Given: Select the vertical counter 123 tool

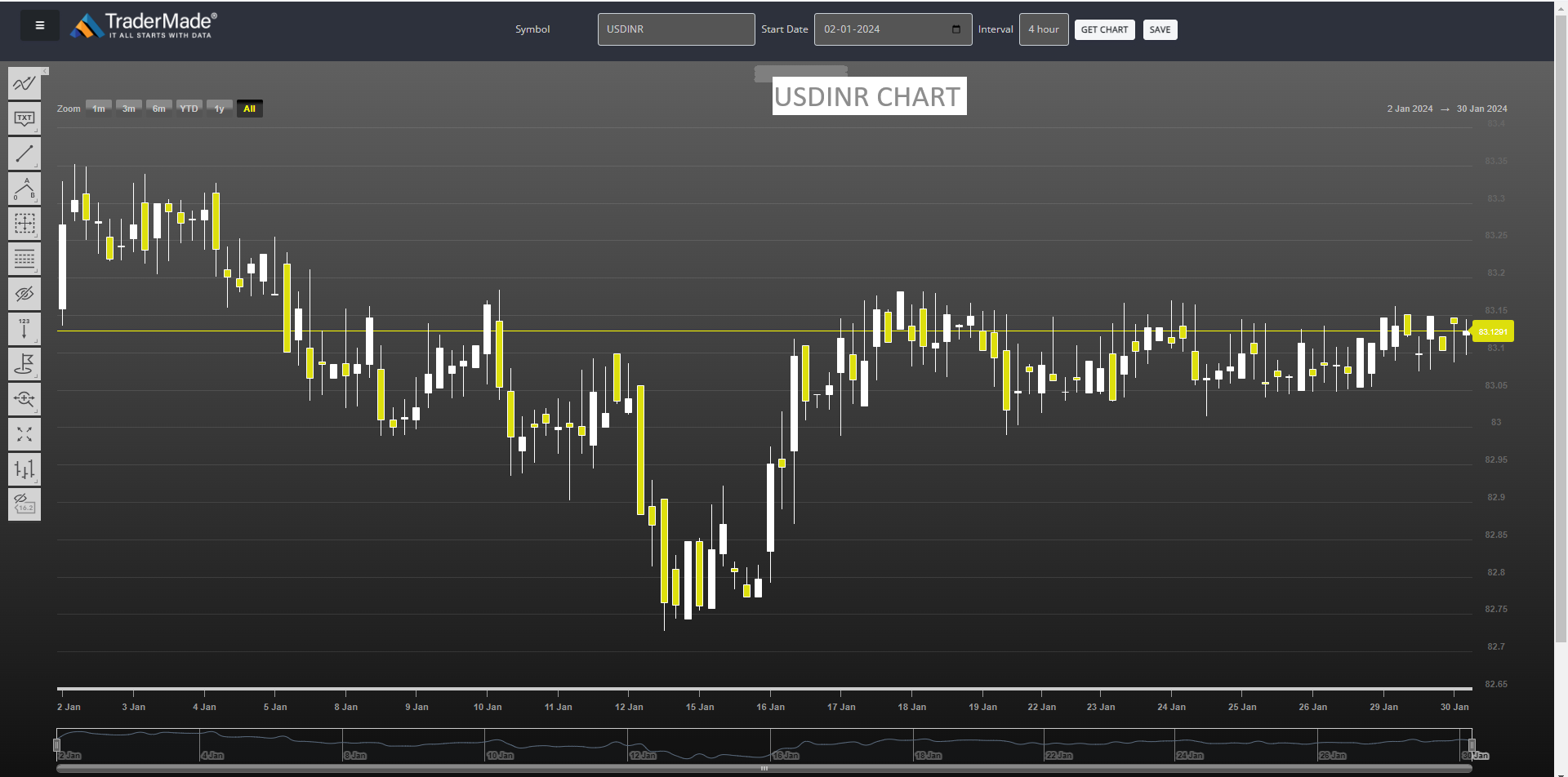Looking at the screenshot, I should point(24,329).
